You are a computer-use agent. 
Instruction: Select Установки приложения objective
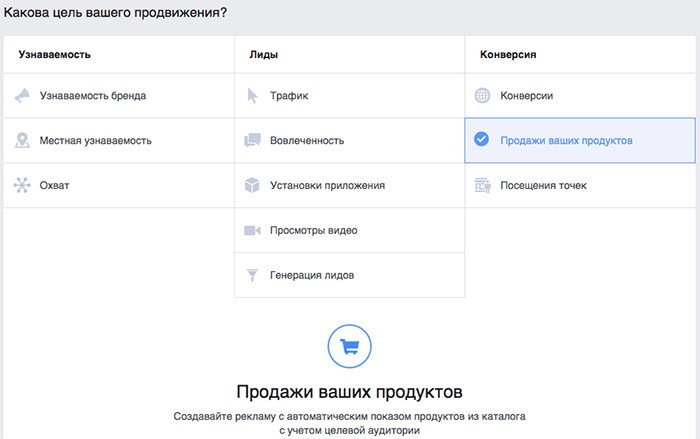350,185
